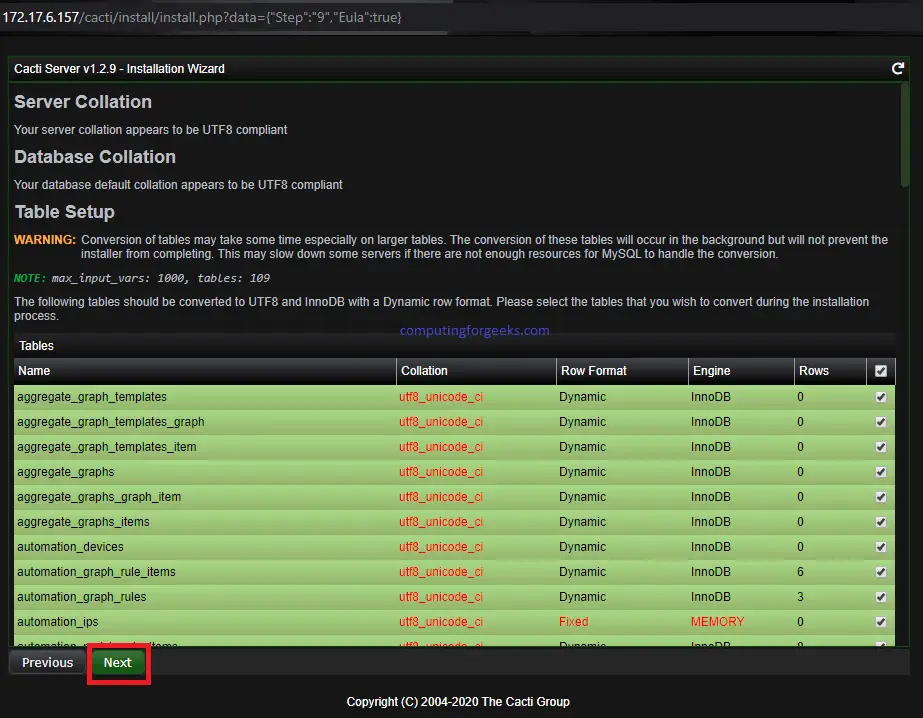Screen dimensions: 923x718
Task: Select the aggregate_graph_templates_graph table name
Action: [x=111, y=422]
